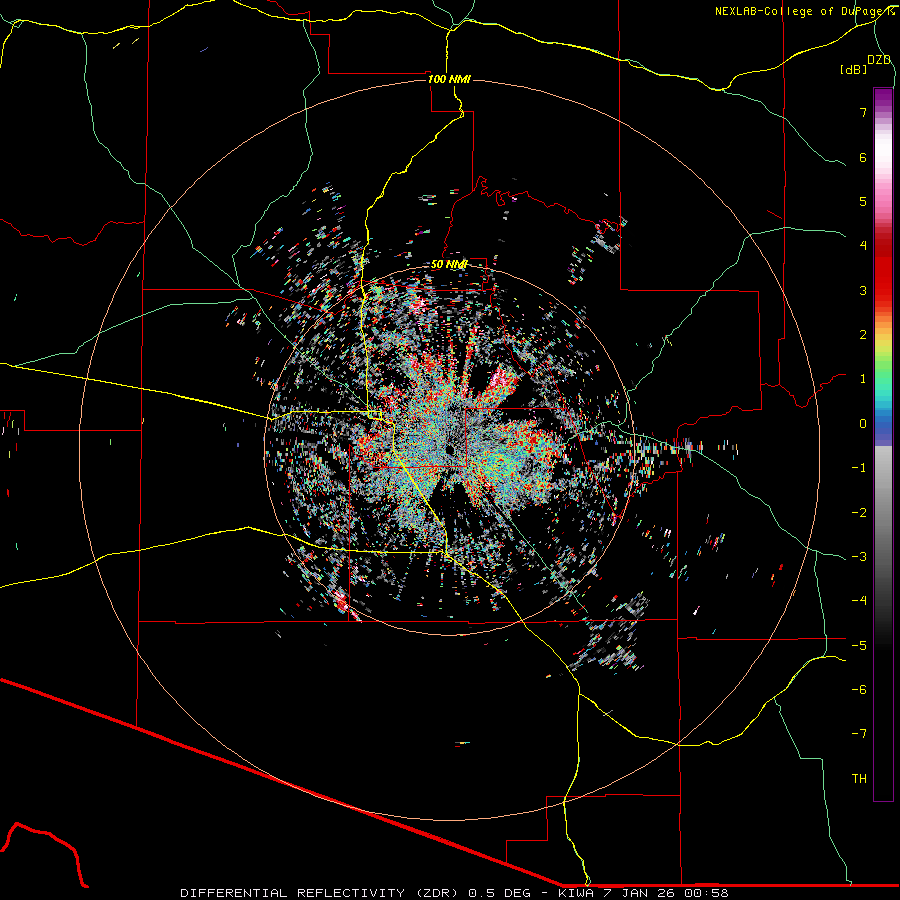Select the positive 6 scale label
Viewport: 900px width, 900px height.
863,157
